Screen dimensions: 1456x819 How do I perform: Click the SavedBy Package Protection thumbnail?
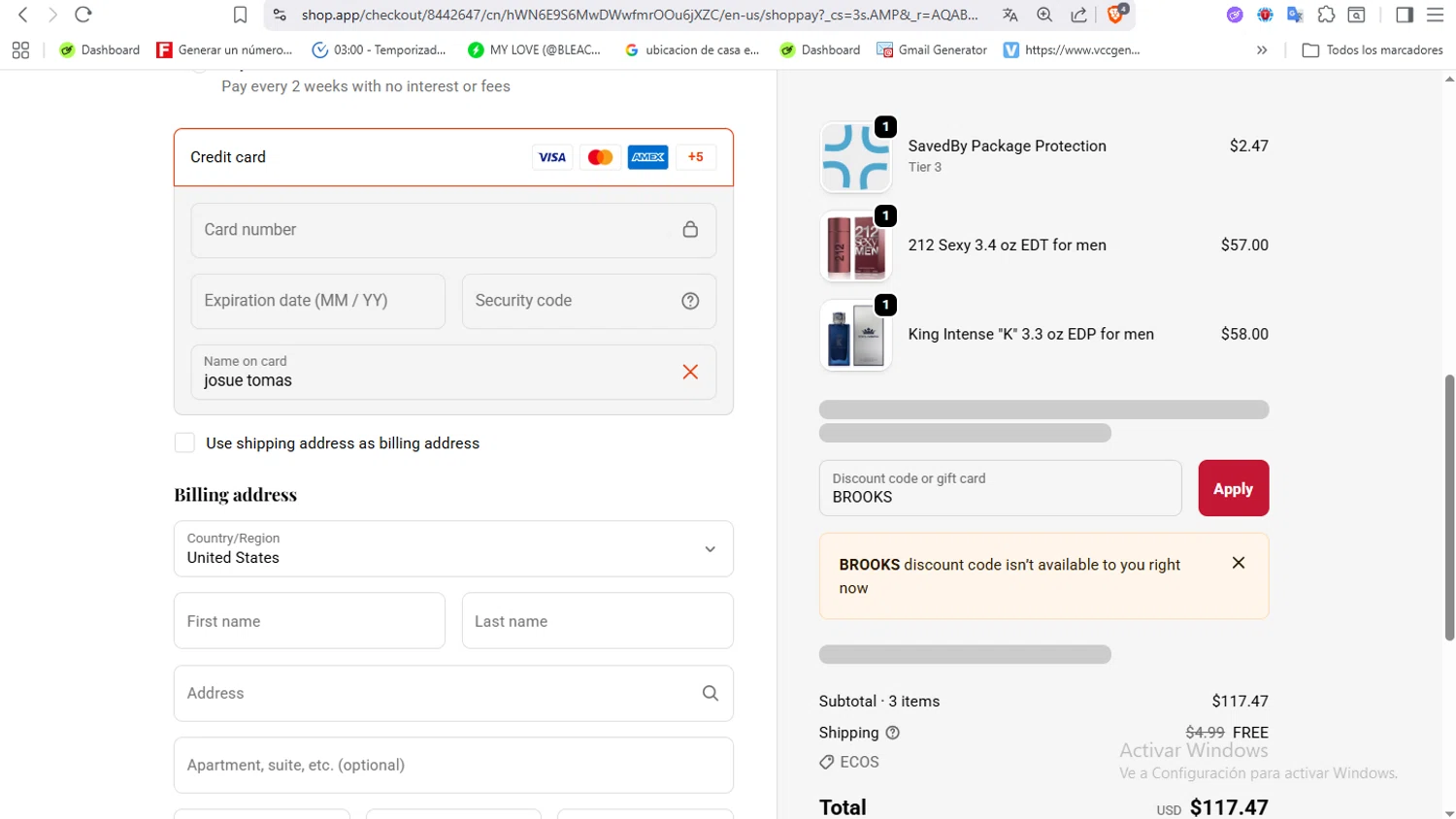(x=855, y=156)
